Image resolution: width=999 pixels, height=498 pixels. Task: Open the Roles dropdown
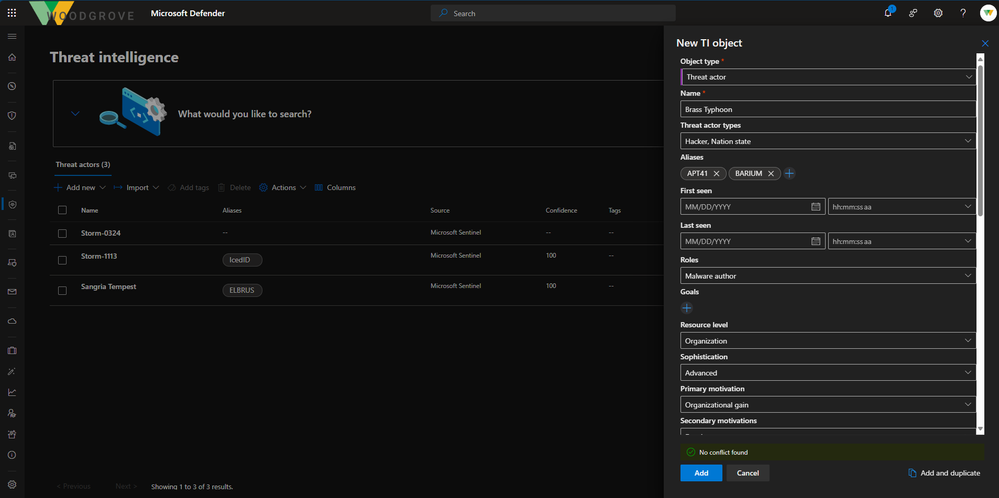pos(828,276)
